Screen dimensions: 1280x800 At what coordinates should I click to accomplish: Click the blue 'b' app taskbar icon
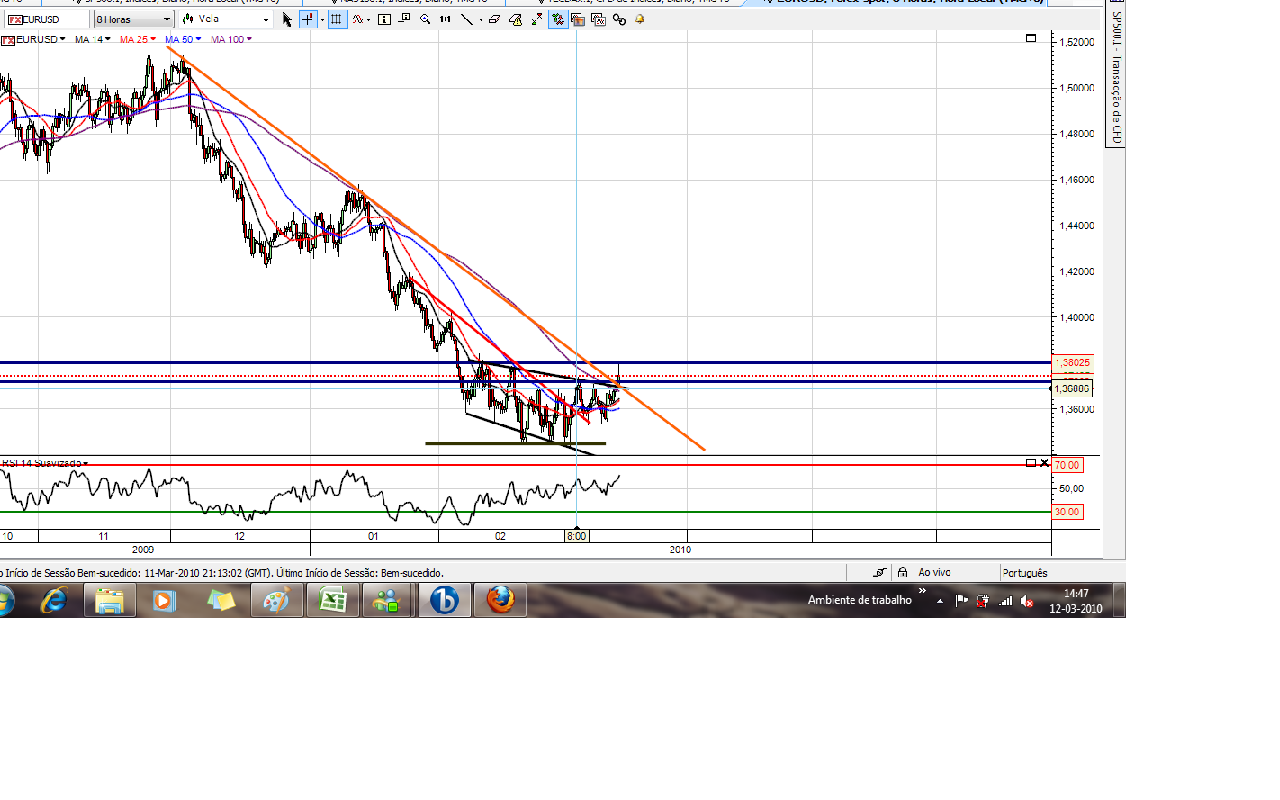(444, 600)
